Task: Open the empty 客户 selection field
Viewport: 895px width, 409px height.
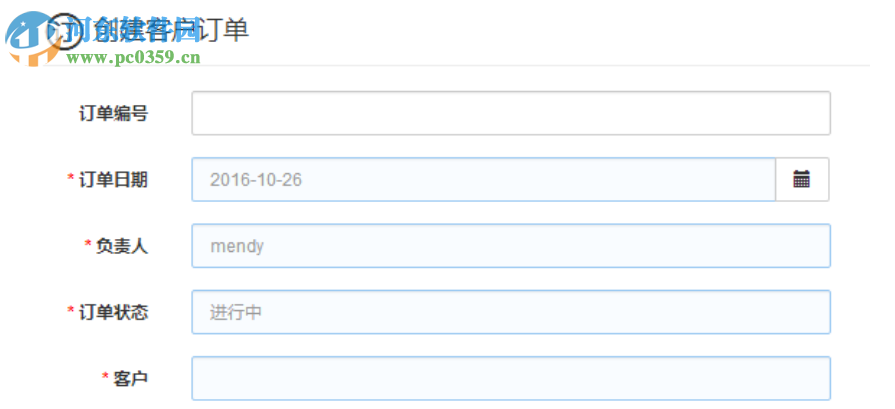Action: coord(510,378)
